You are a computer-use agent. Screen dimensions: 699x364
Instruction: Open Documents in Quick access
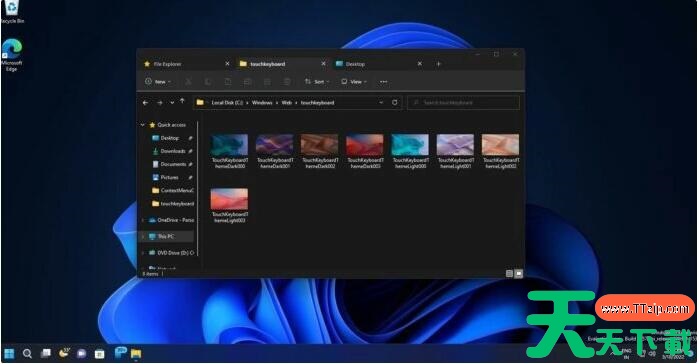point(172,164)
